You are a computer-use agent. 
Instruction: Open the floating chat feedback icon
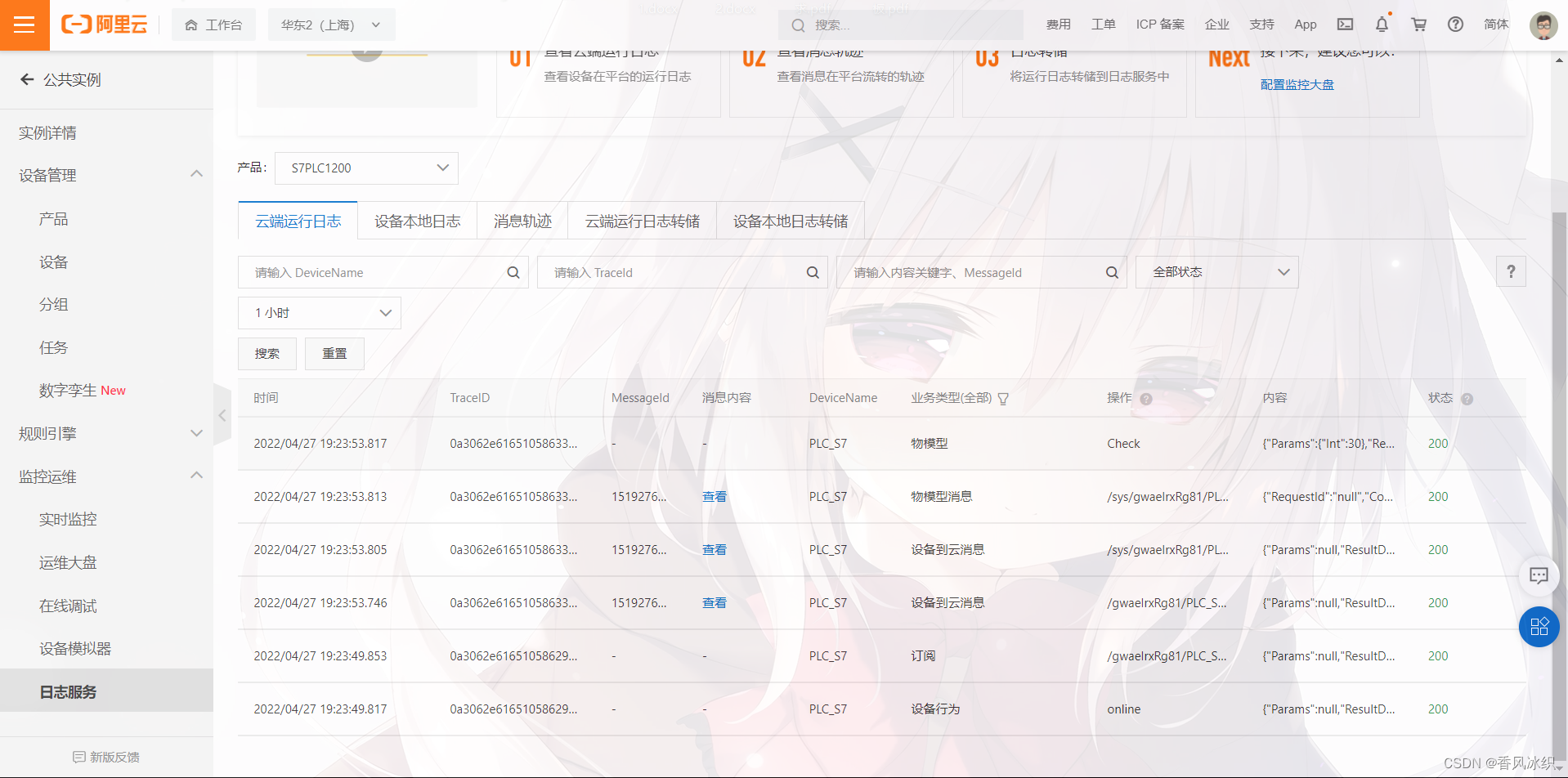(x=1539, y=575)
